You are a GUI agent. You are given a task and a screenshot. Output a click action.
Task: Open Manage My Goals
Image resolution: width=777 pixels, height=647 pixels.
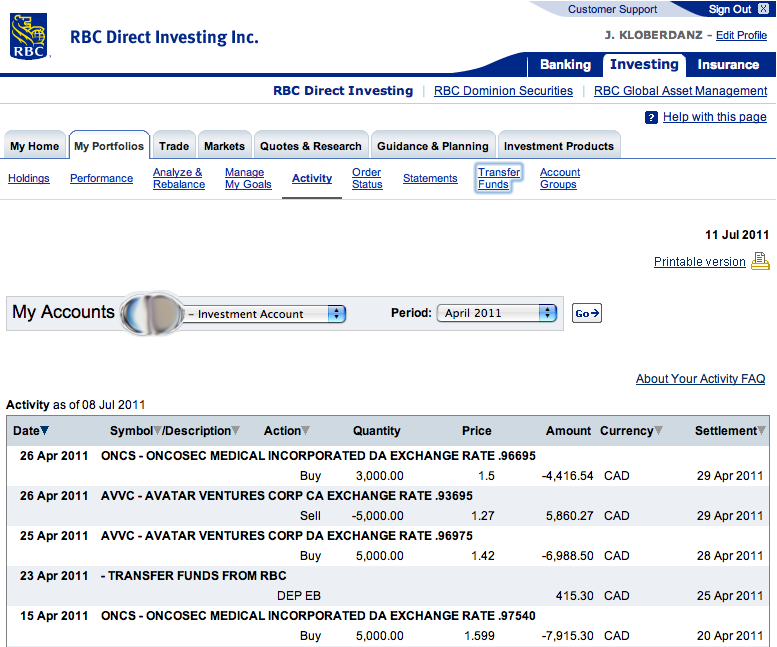[x=248, y=178]
